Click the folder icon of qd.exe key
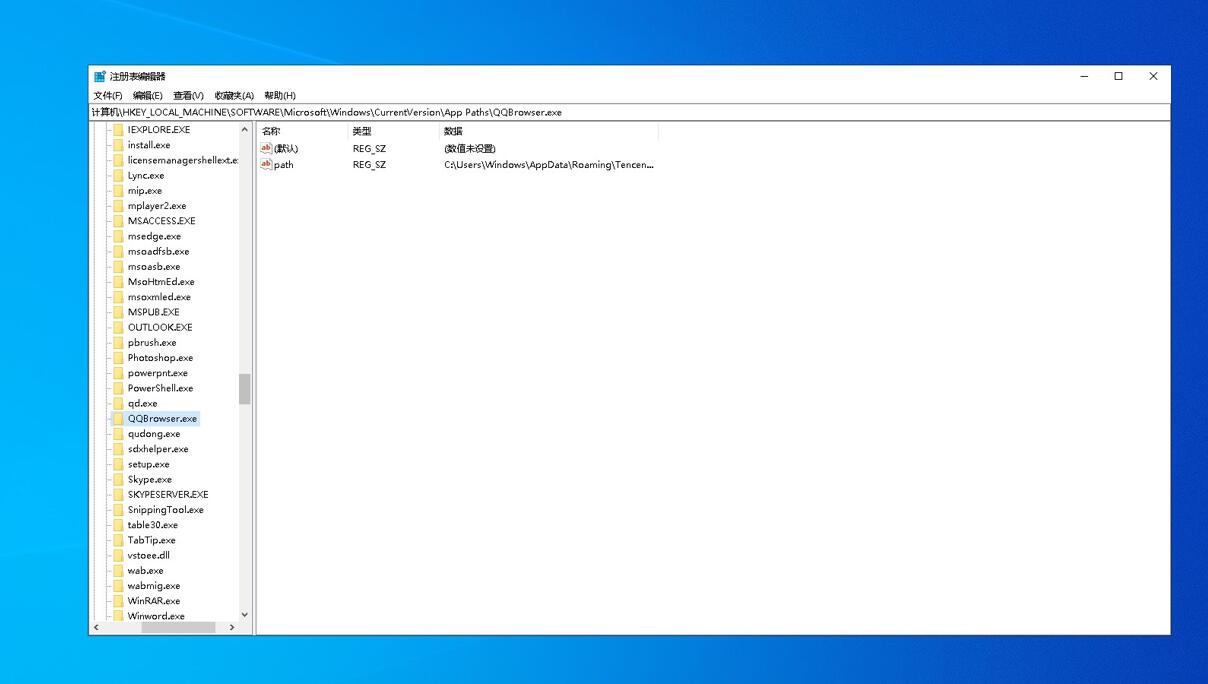 (118, 403)
